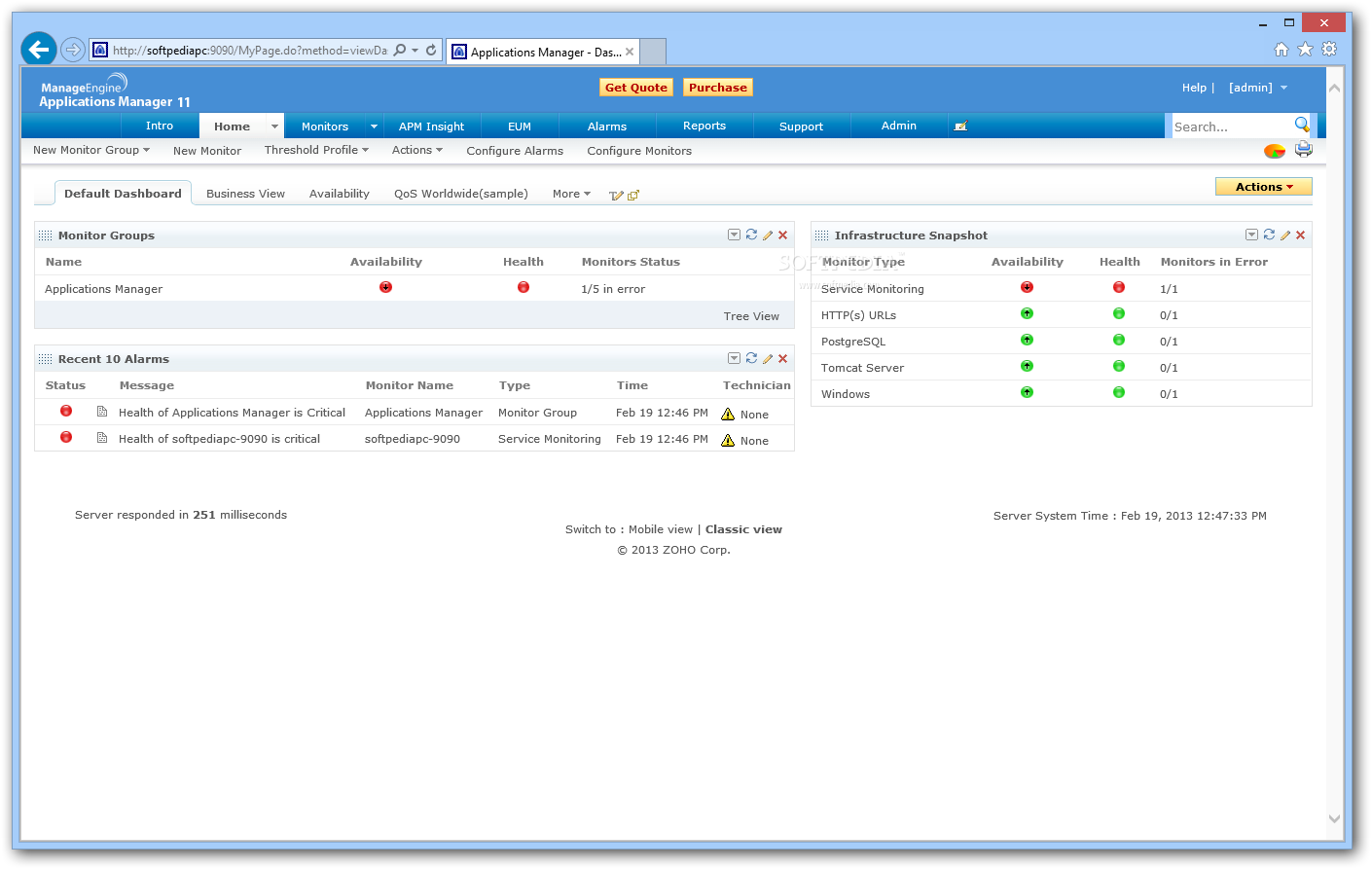Close the Infrastructure Snapshot widget
This screenshot has width=1372, height=869.
[x=1301, y=235]
